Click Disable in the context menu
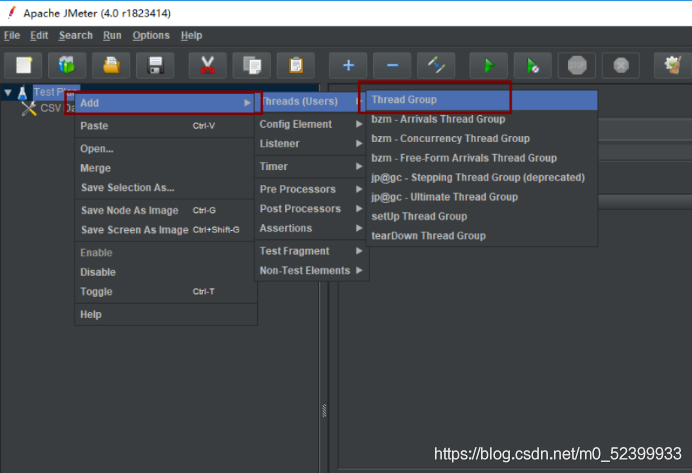The height and width of the screenshot is (473, 692). point(165,272)
